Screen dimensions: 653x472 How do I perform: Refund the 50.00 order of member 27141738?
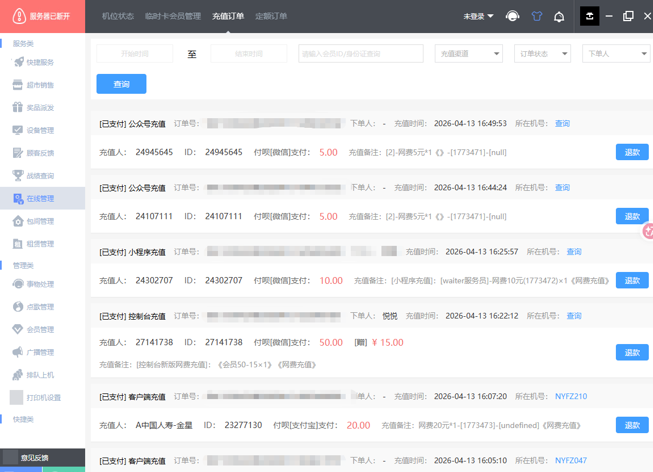point(632,352)
